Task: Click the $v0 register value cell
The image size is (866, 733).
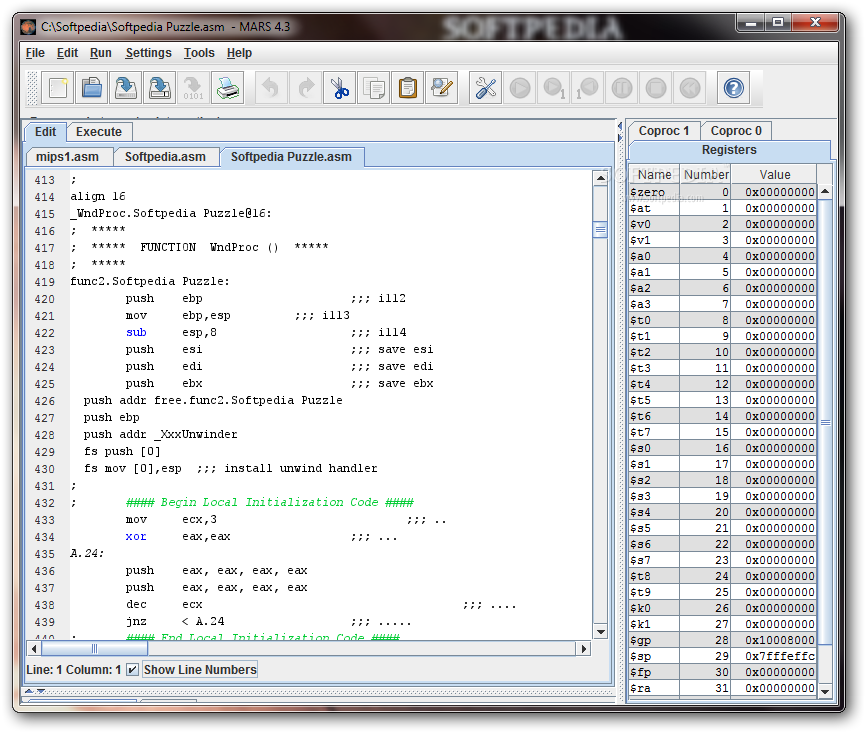Action: pyautogui.click(x=774, y=224)
